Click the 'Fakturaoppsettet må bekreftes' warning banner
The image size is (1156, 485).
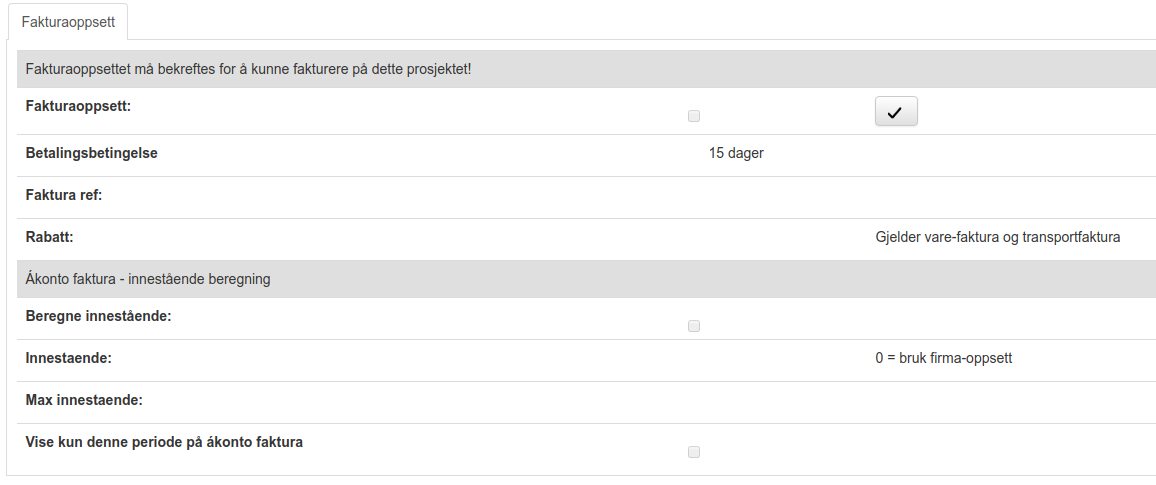tap(248, 69)
